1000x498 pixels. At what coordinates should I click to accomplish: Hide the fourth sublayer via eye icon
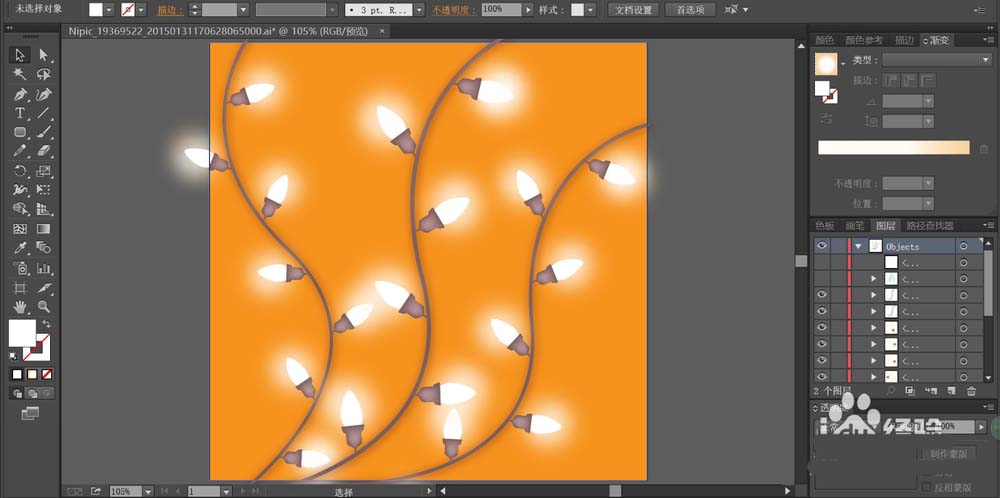(821, 311)
